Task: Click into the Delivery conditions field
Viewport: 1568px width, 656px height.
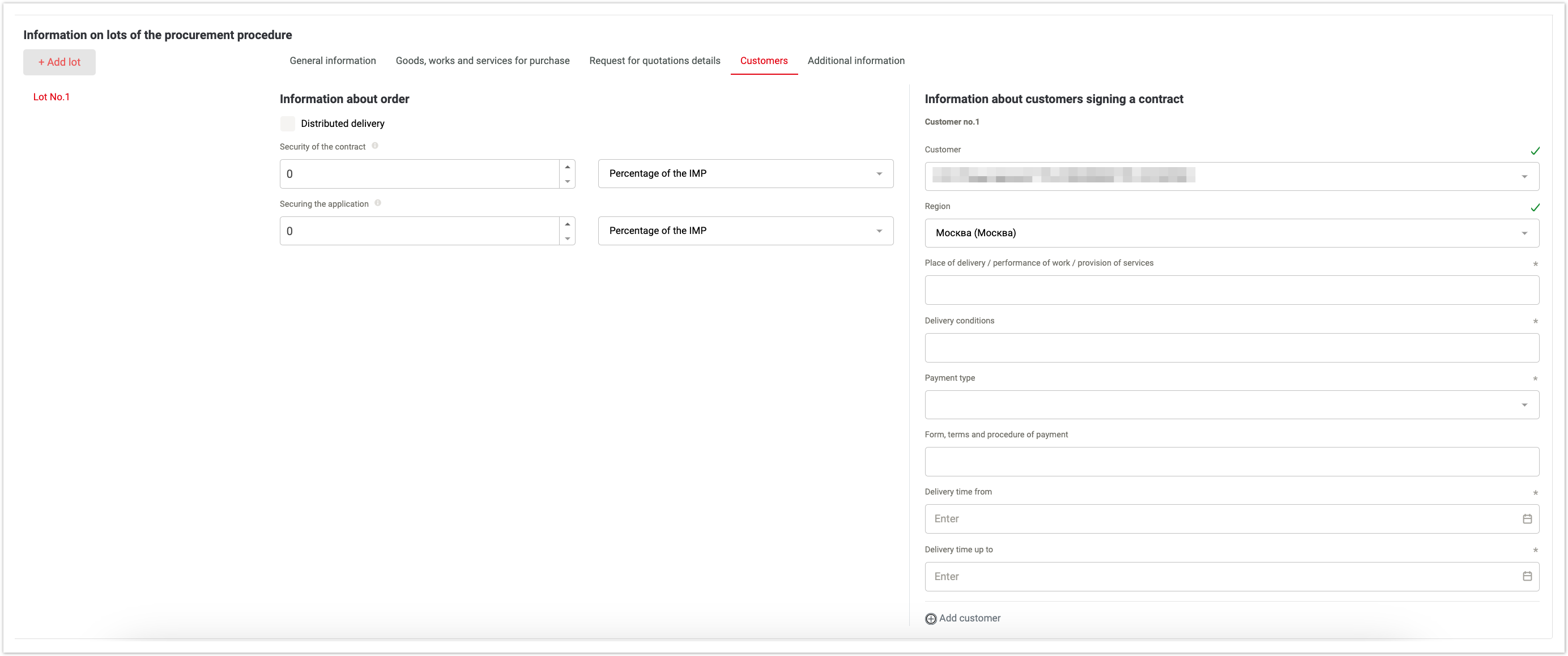Action: tap(1232, 347)
